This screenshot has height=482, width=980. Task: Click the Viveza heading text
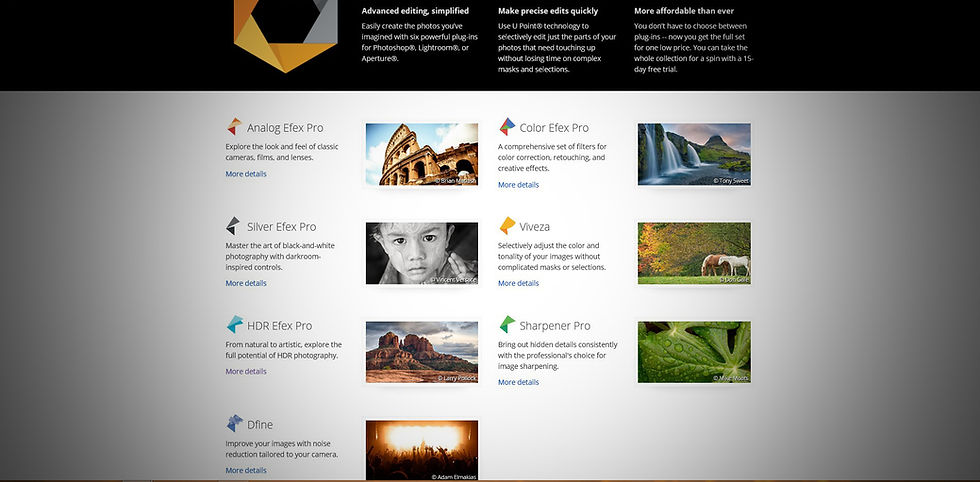tap(534, 227)
